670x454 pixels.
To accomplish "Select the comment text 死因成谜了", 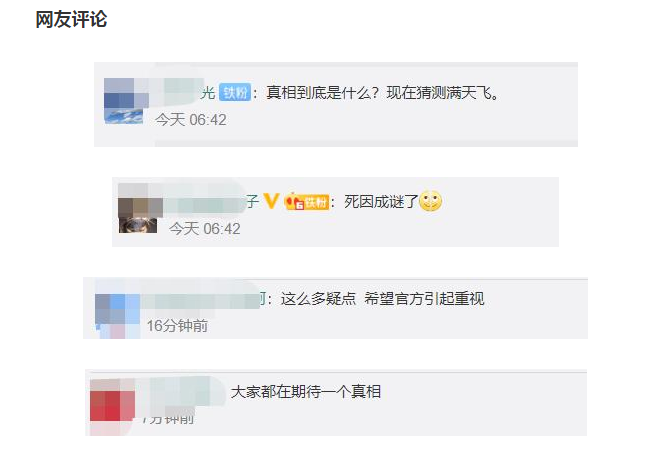I will coord(381,201).
